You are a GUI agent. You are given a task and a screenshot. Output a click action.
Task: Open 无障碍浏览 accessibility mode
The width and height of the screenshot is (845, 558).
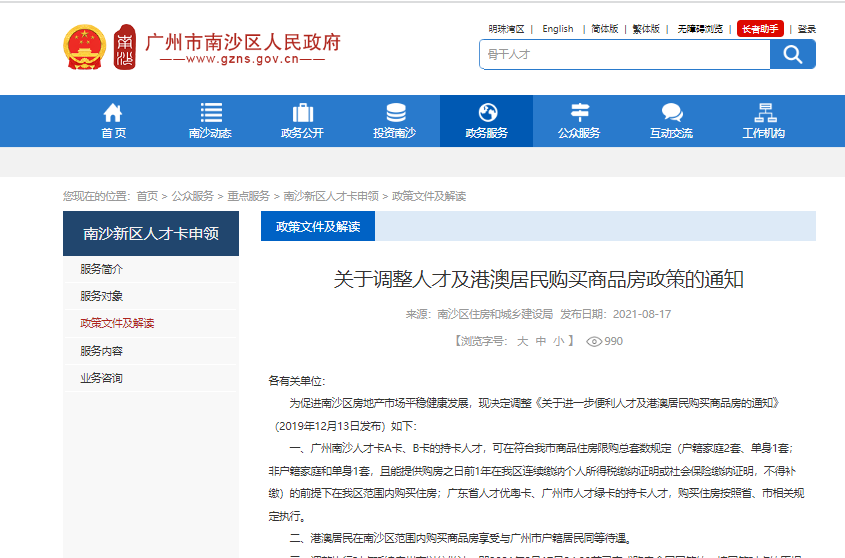[x=700, y=29]
